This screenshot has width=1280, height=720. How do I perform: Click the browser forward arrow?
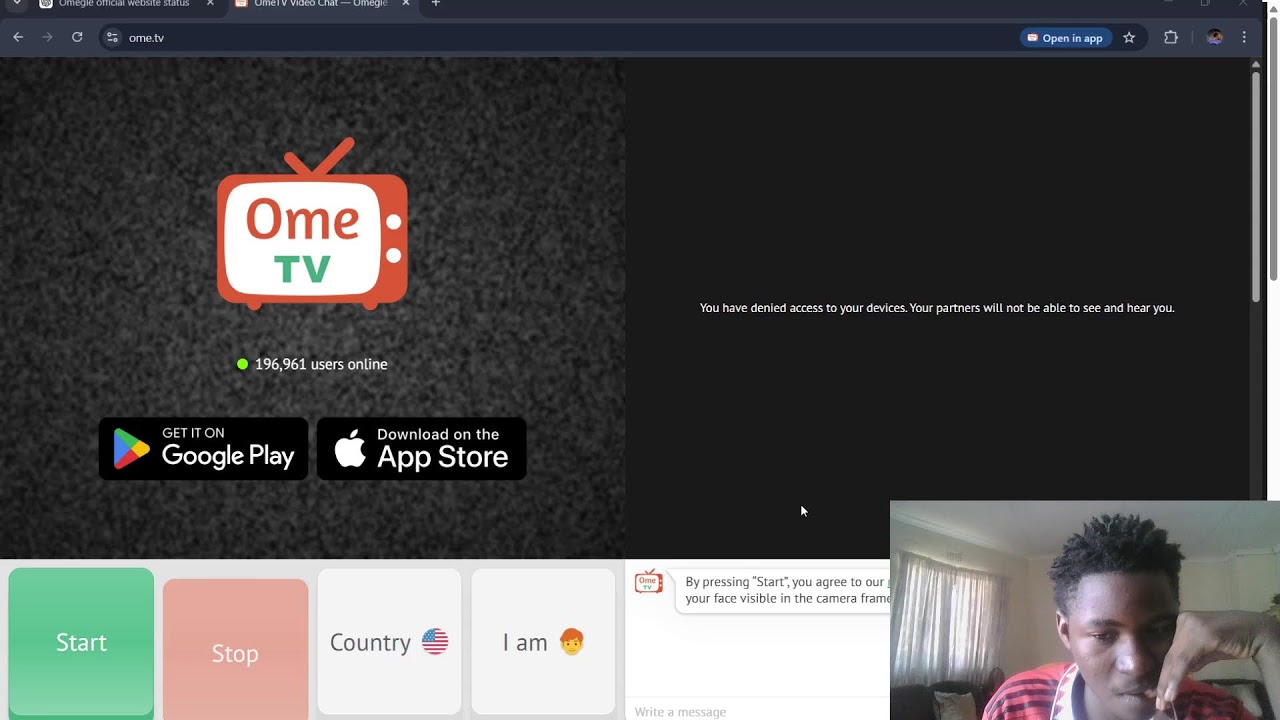(x=47, y=37)
